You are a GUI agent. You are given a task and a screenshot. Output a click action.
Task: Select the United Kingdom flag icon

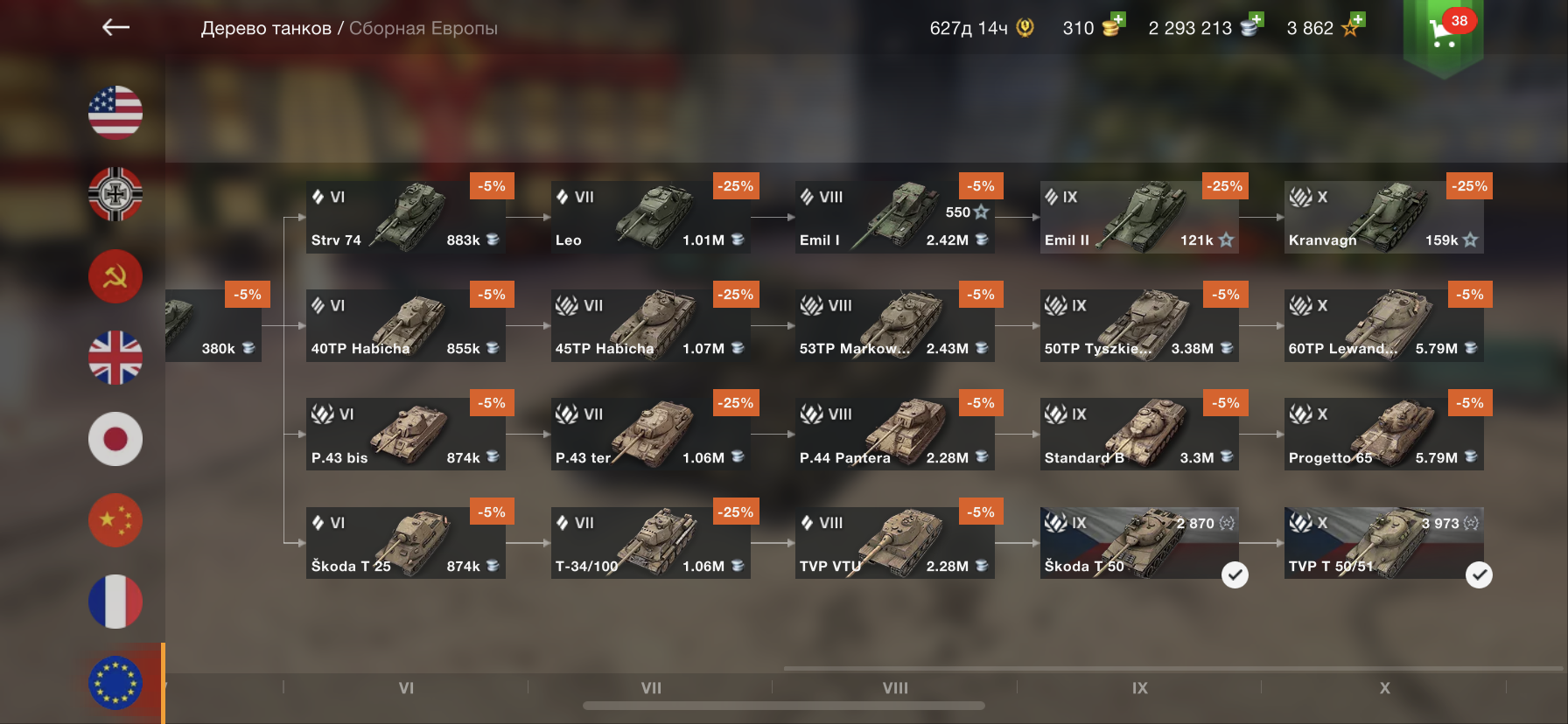coord(115,357)
